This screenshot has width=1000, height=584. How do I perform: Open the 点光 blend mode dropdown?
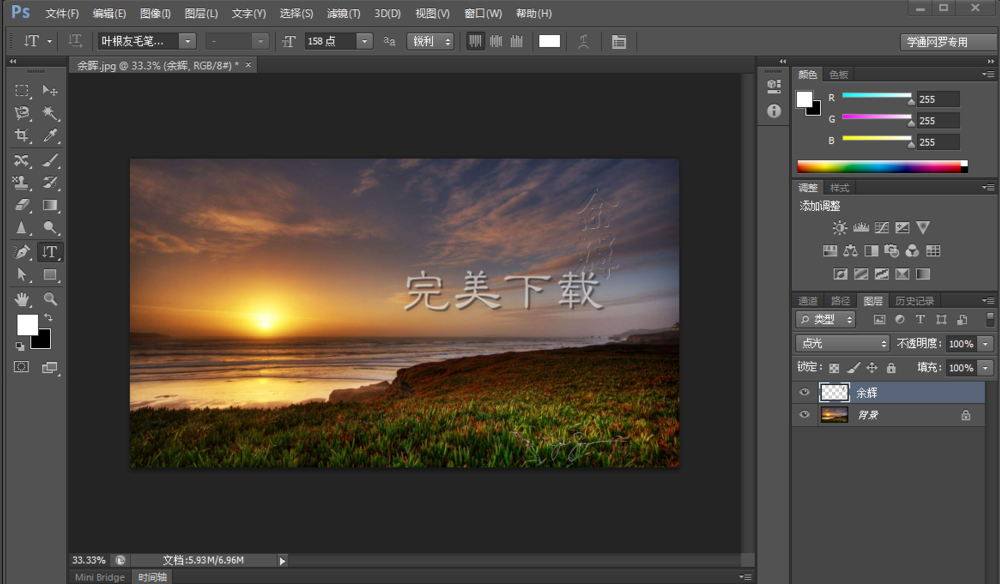[842, 343]
